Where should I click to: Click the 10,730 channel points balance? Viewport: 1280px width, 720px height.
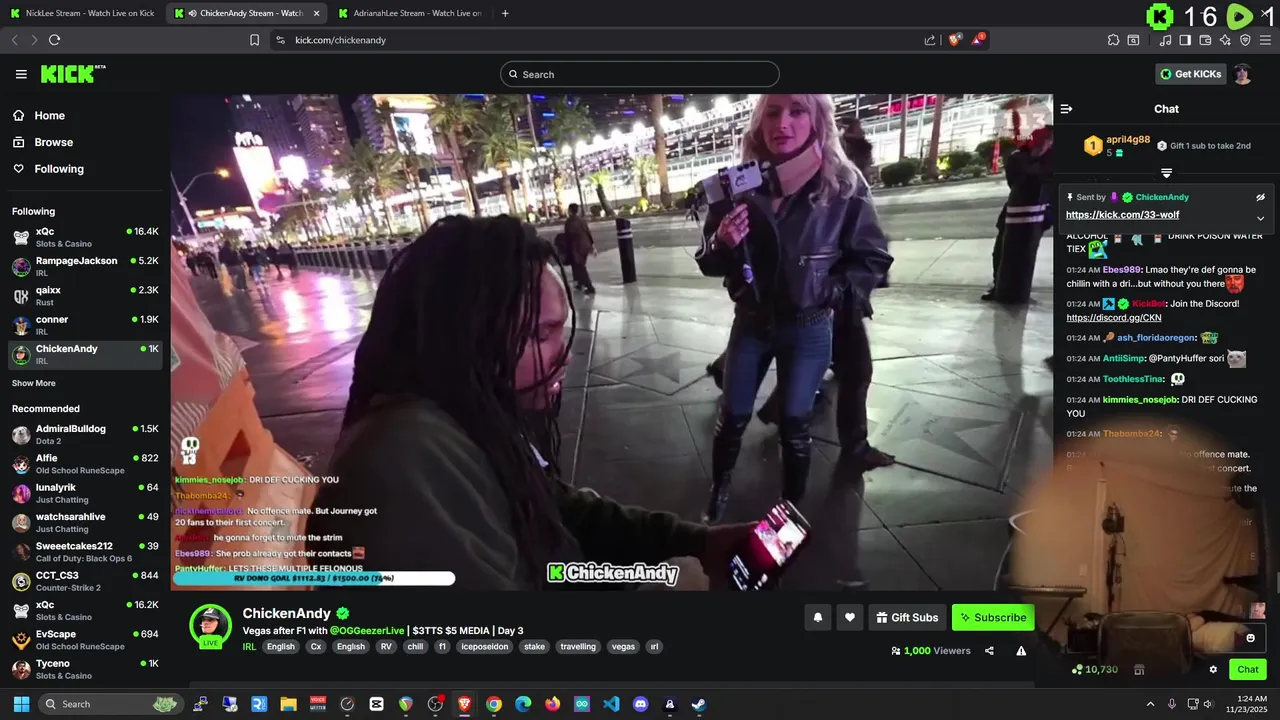(1095, 669)
